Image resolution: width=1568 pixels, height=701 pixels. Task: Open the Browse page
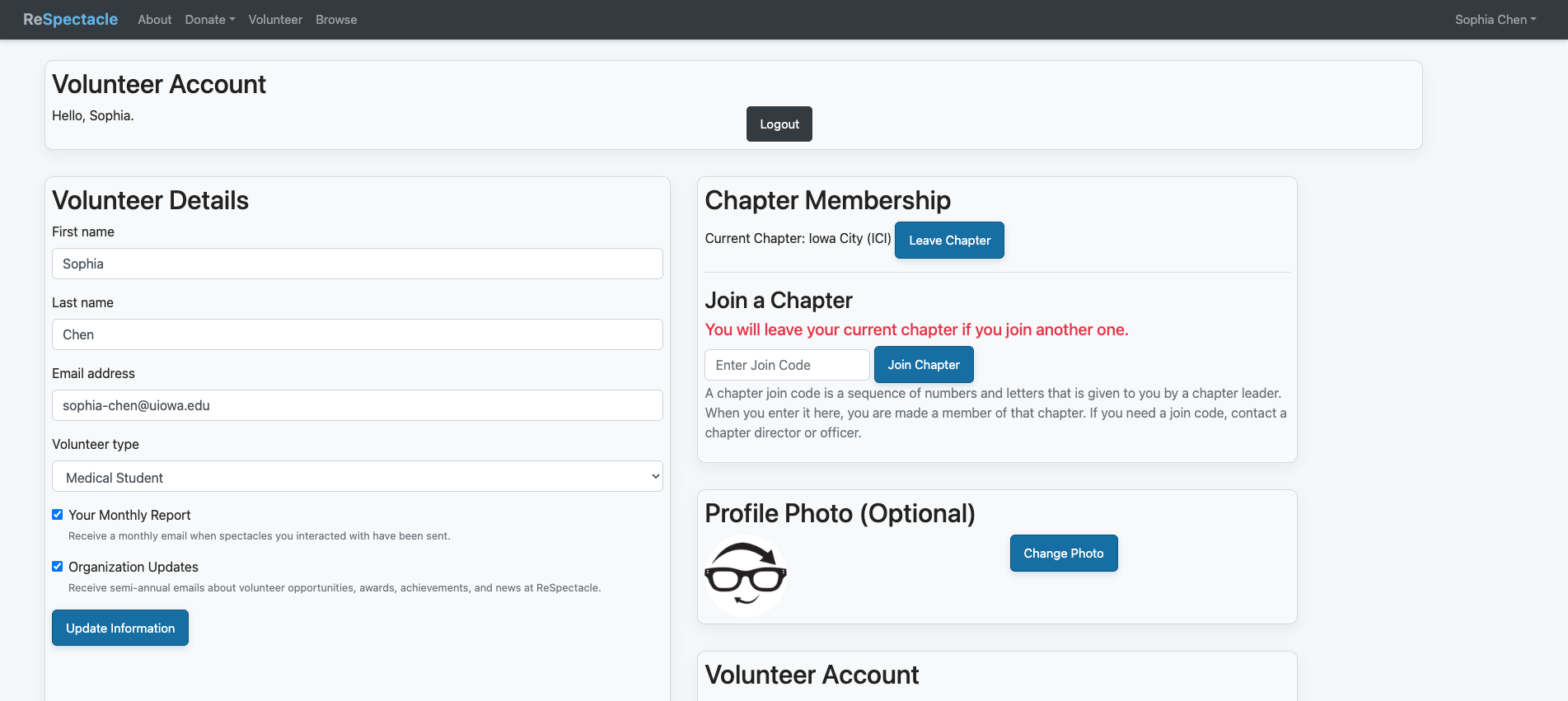point(336,20)
